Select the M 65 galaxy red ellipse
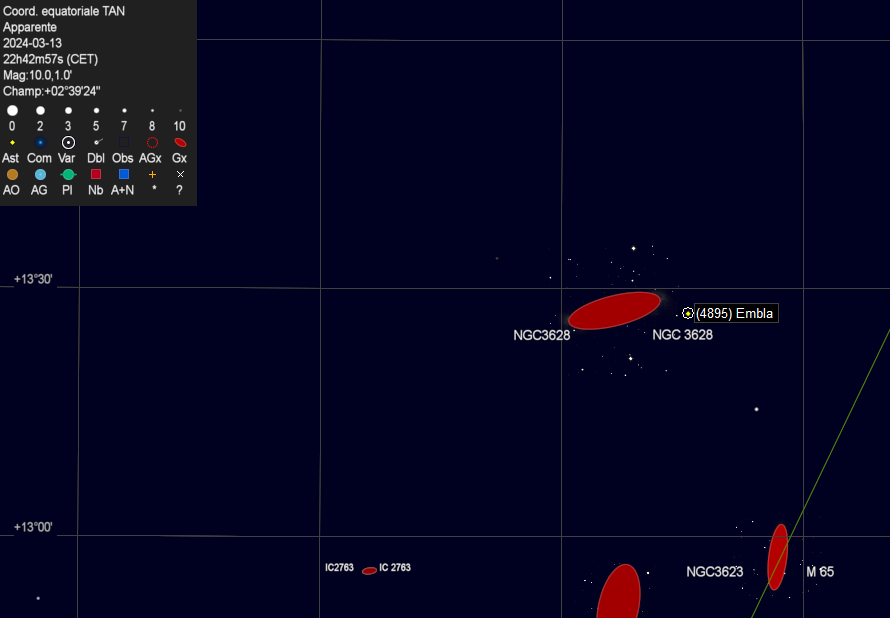Image resolution: width=890 pixels, height=618 pixels. point(778,557)
